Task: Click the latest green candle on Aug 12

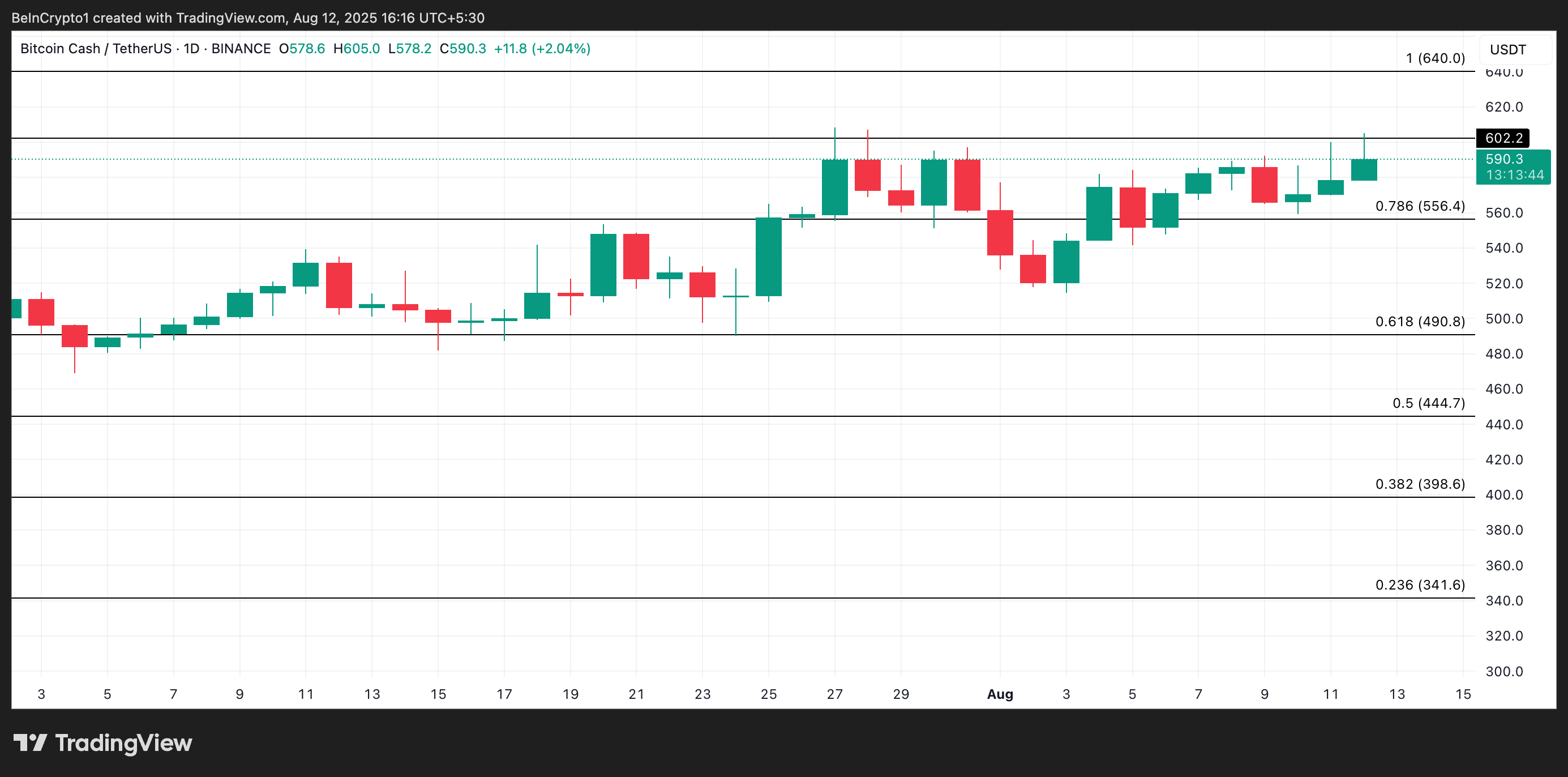Action: (x=1364, y=170)
